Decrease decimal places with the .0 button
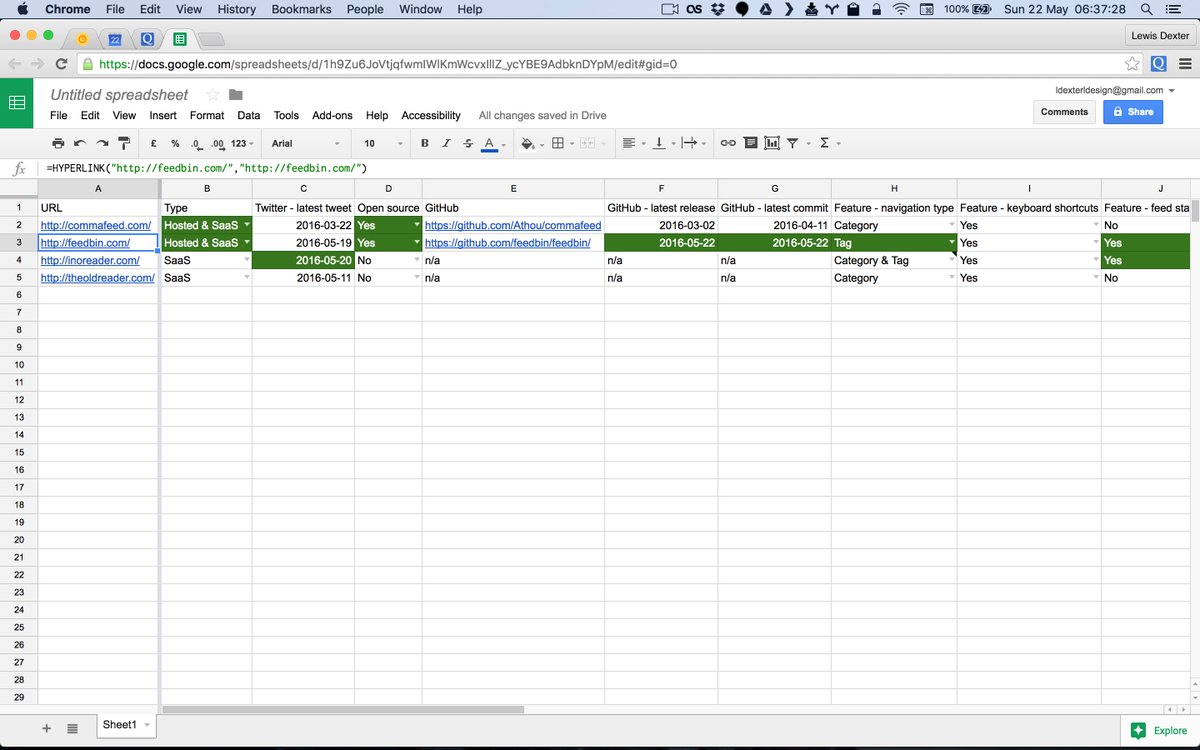The height and width of the screenshot is (750, 1200). tap(196, 143)
